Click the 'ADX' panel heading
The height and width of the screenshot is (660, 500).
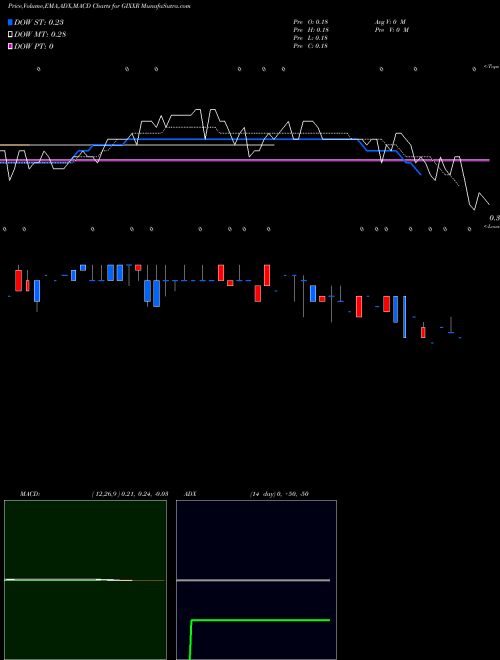191,494
